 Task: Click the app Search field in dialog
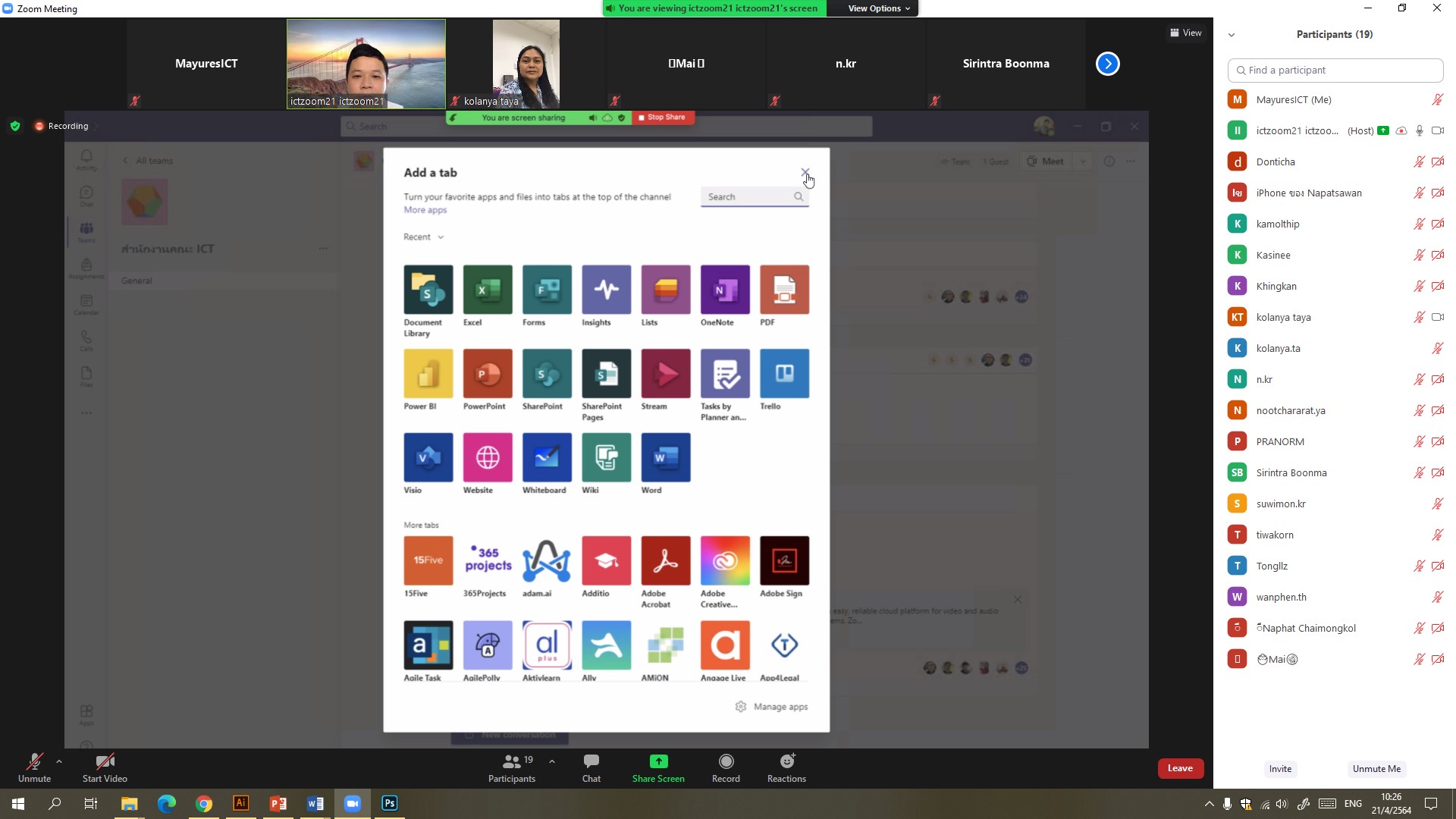(755, 196)
